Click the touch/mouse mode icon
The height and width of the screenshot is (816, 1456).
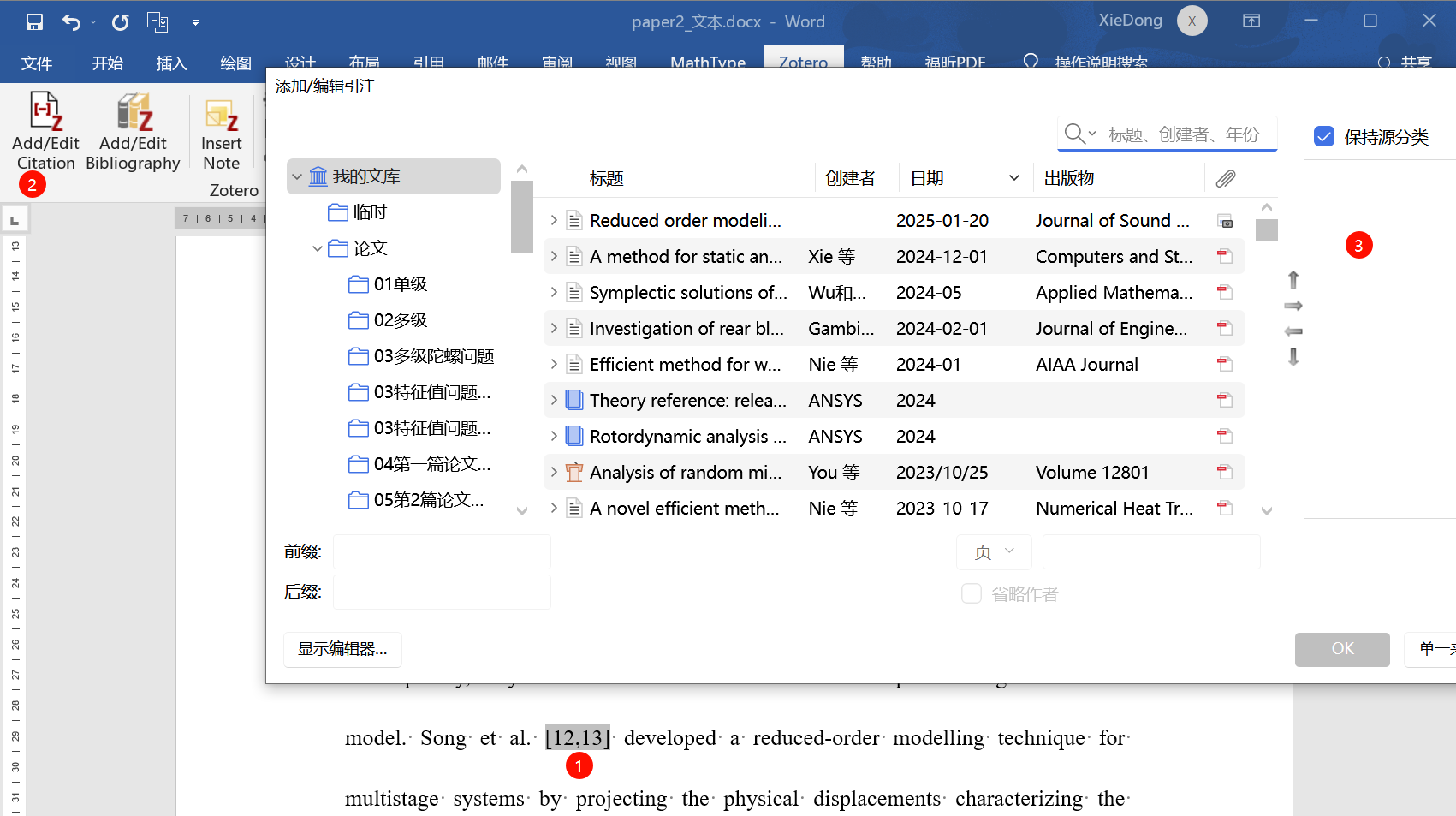[x=157, y=22]
